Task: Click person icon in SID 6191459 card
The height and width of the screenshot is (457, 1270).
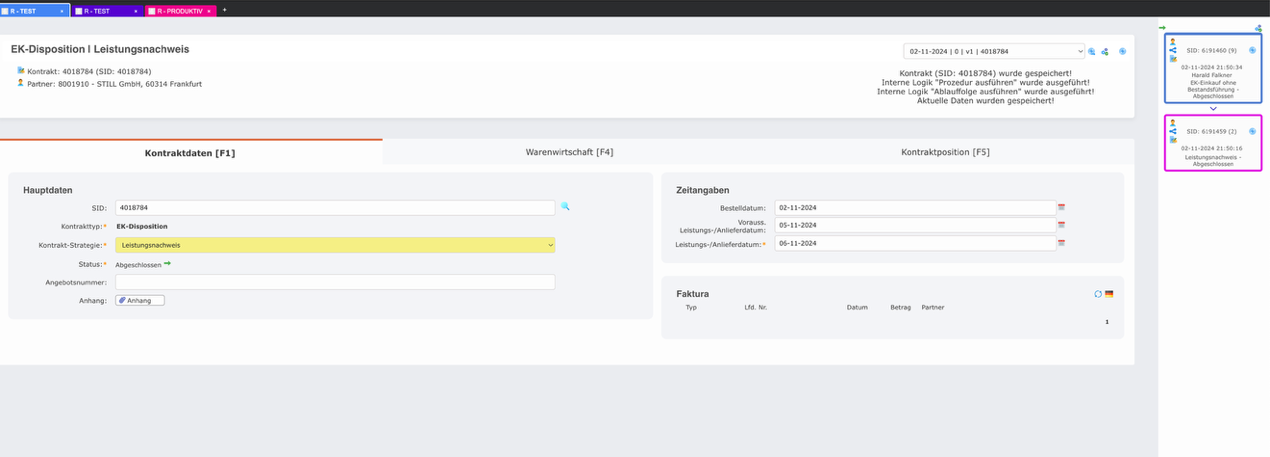Action: 1173,123
